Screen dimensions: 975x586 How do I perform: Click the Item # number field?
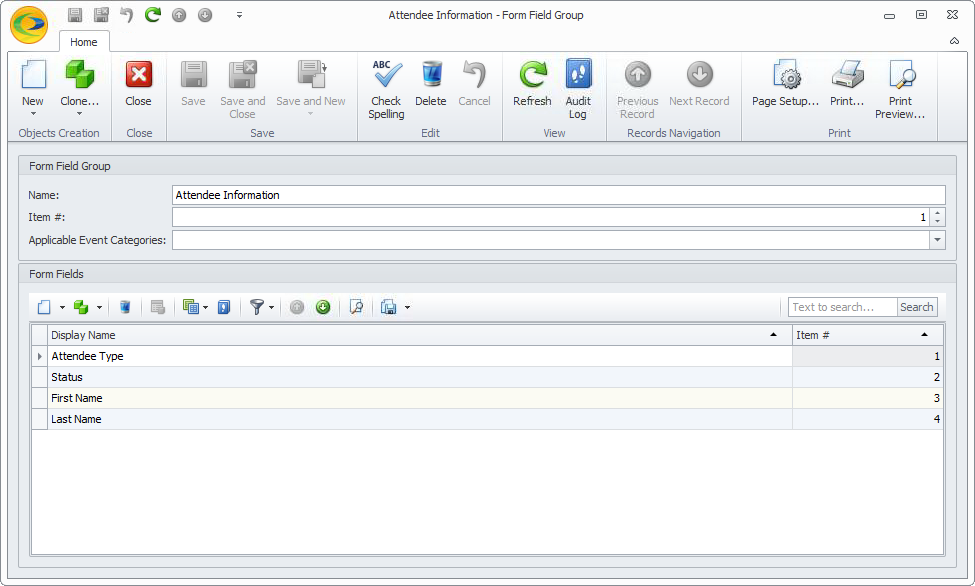coord(551,217)
